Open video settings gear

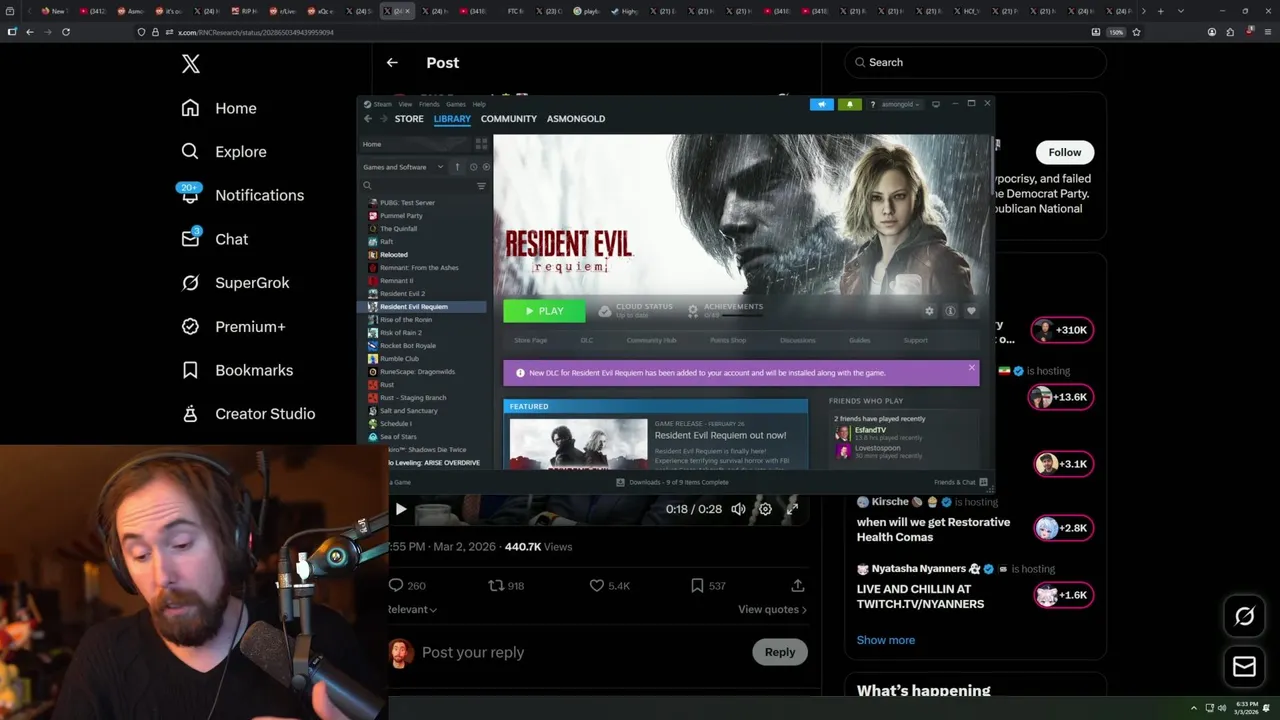coord(765,509)
